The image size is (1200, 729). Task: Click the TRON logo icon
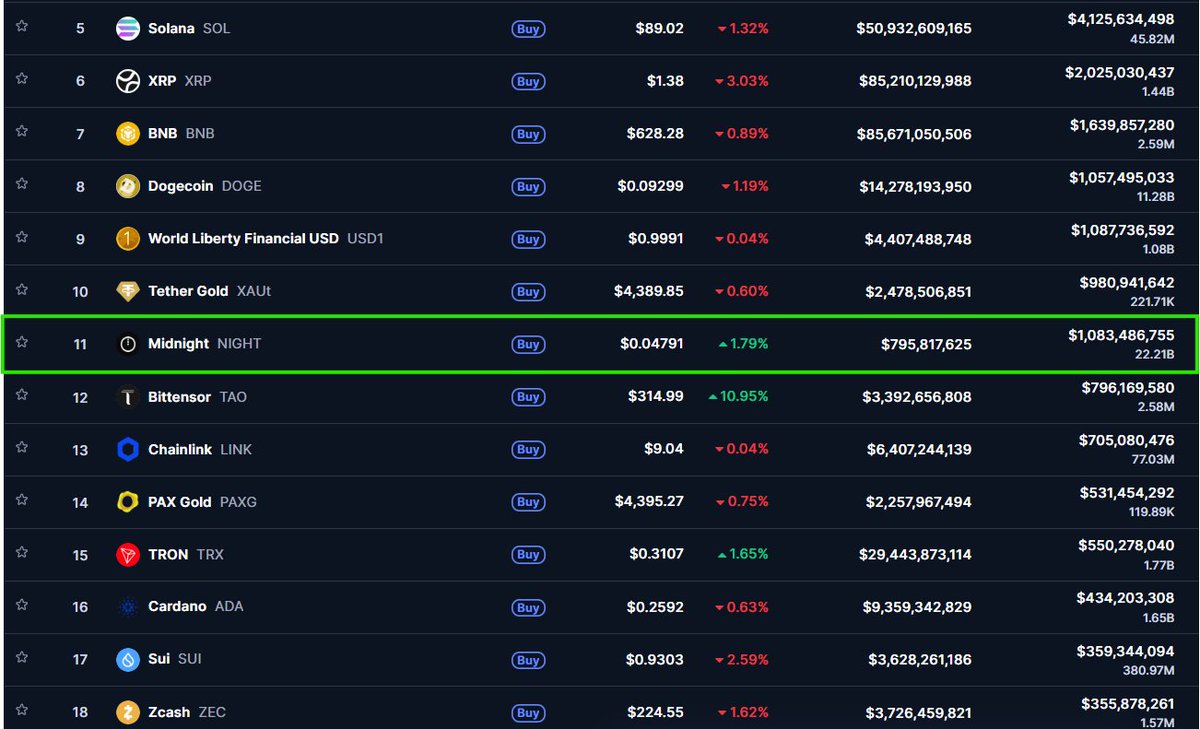point(128,554)
